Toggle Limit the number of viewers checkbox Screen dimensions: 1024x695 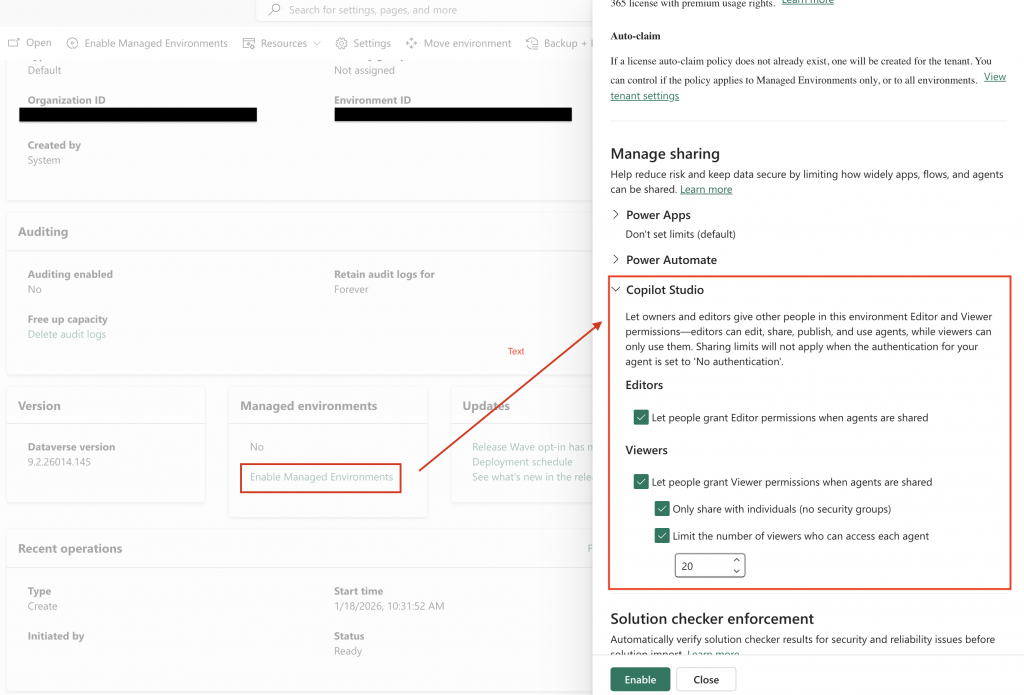[x=662, y=536]
